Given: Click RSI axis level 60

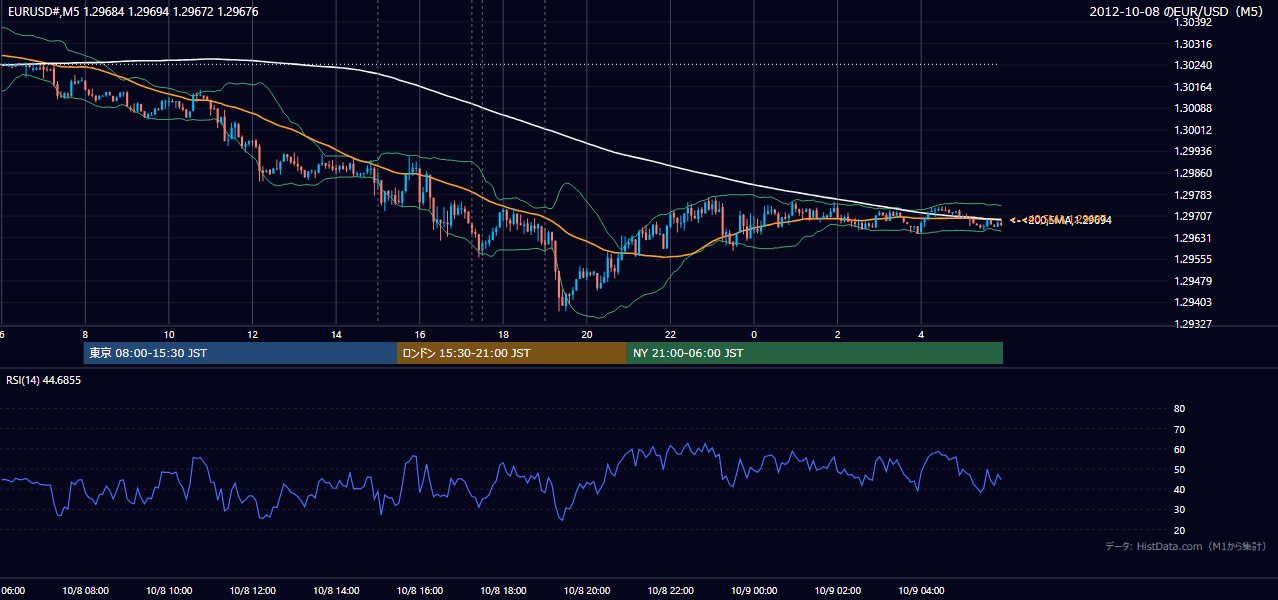Looking at the screenshot, I should point(1179,449).
